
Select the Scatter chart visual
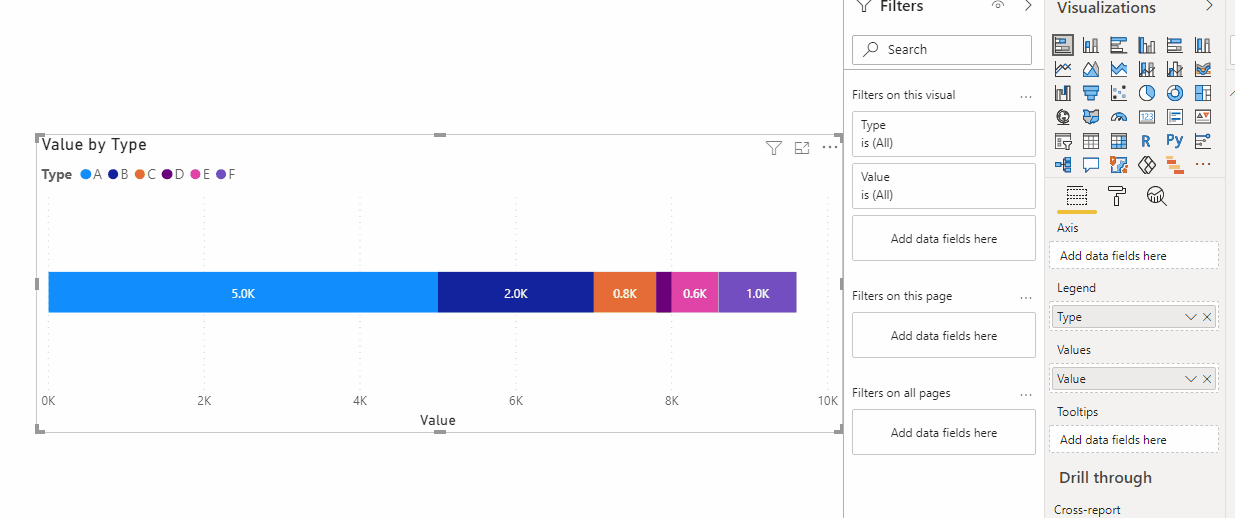(x=1119, y=93)
